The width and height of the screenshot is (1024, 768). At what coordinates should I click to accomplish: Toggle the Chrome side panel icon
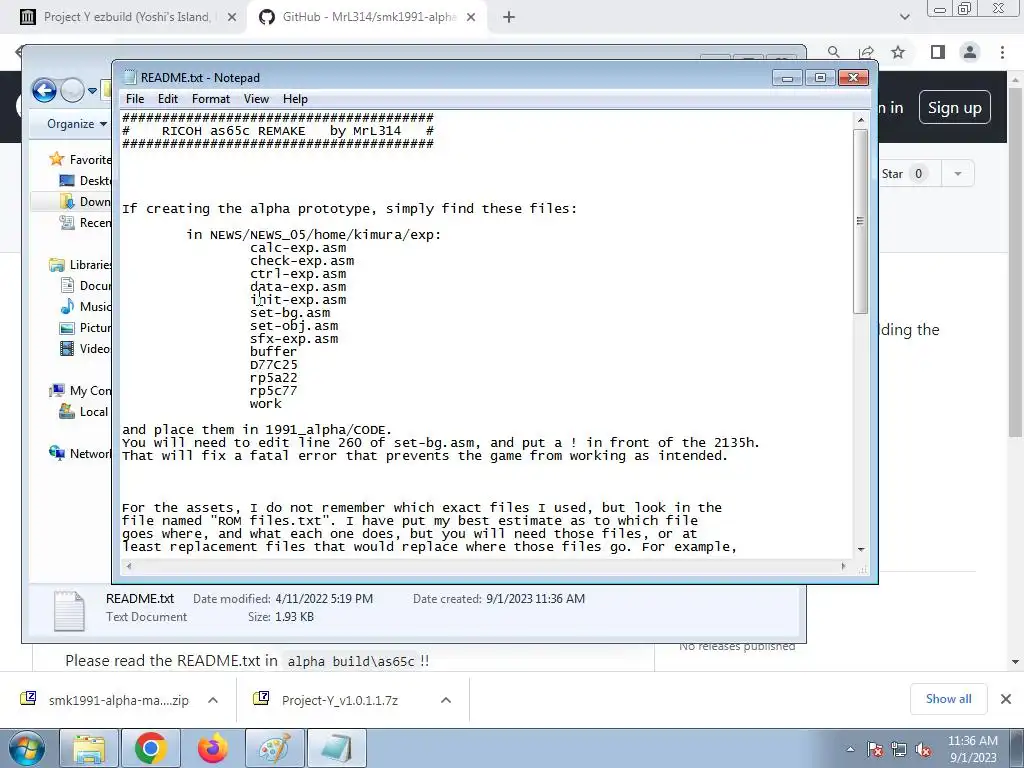click(937, 52)
